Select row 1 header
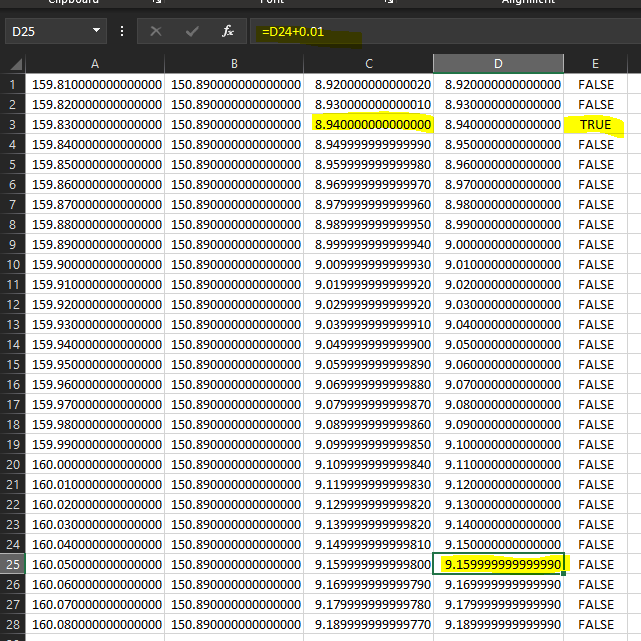The width and height of the screenshot is (641, 641). tap(13, 85)
